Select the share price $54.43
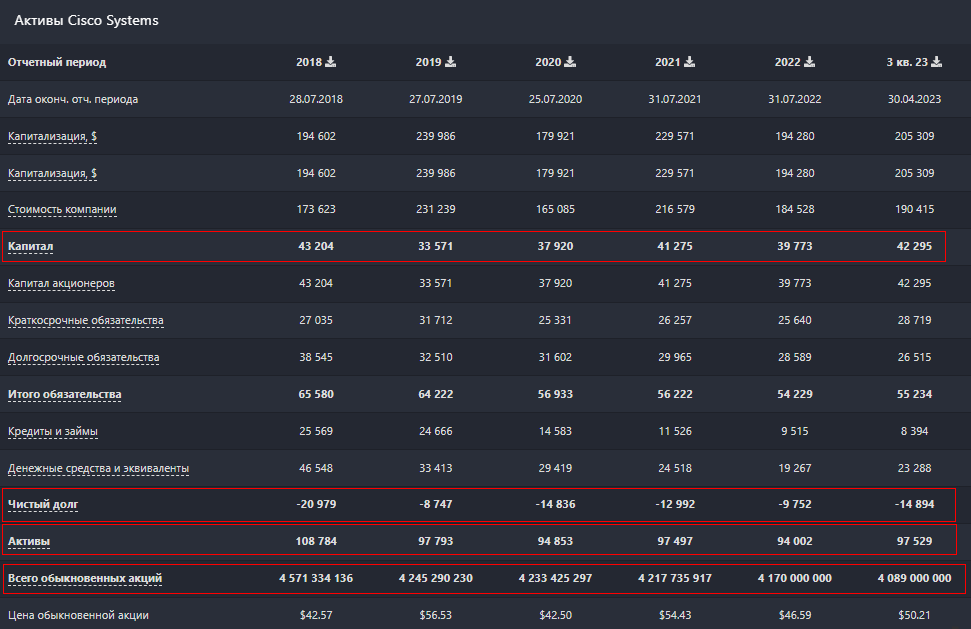Image resolution: width=971 pixels, height=629 pixels. (675, 615)
